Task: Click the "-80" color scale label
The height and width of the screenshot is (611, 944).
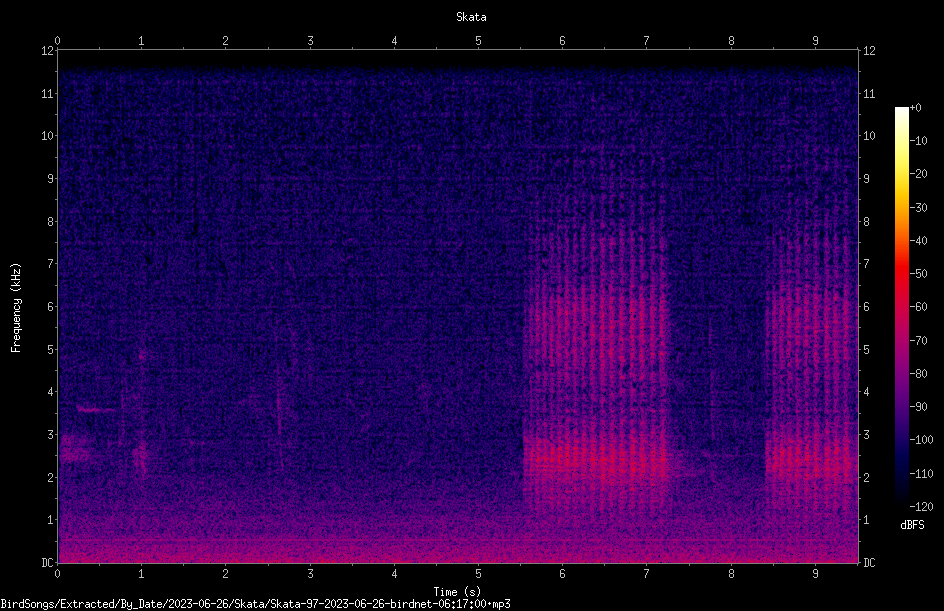Action: (918, 374)
